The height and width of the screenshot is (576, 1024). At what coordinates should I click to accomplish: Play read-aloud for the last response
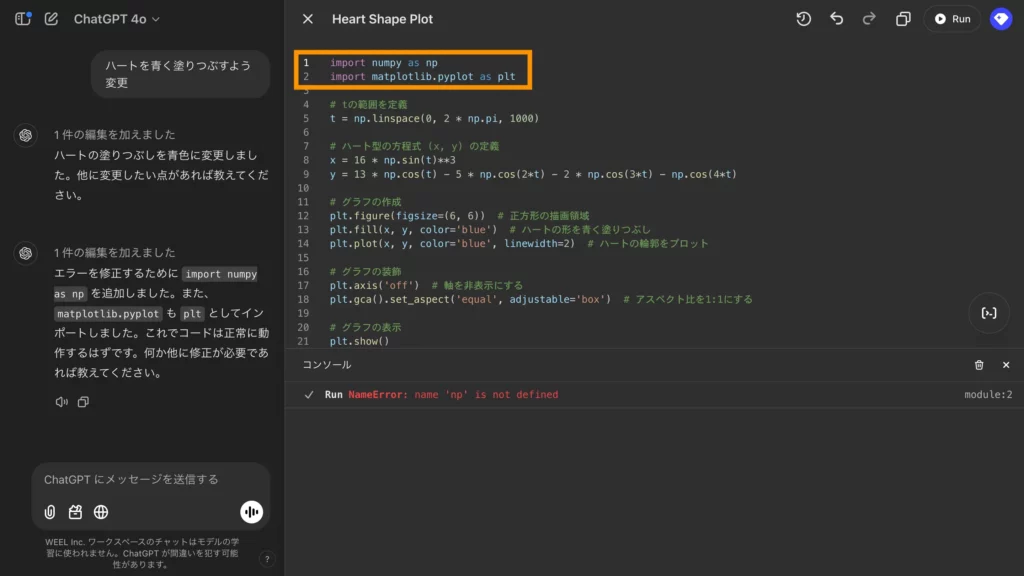point(61,402)
